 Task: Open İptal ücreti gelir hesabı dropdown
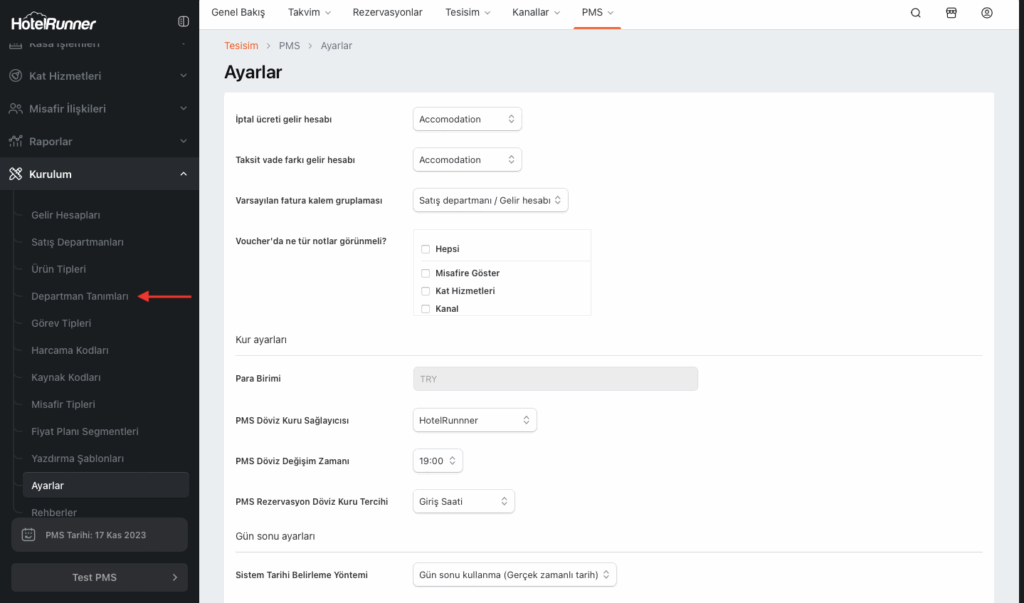(467, 119)
